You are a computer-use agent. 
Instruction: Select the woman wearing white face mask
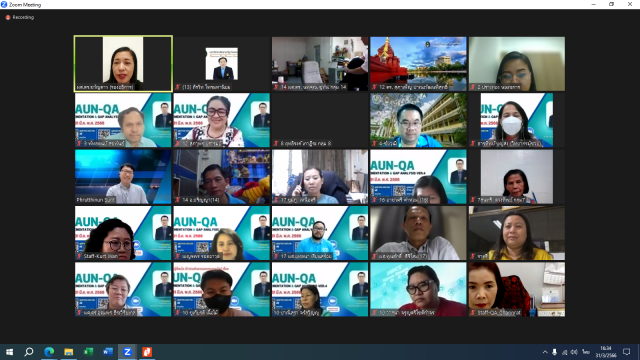pyautogui.click(x=517, y=120)
